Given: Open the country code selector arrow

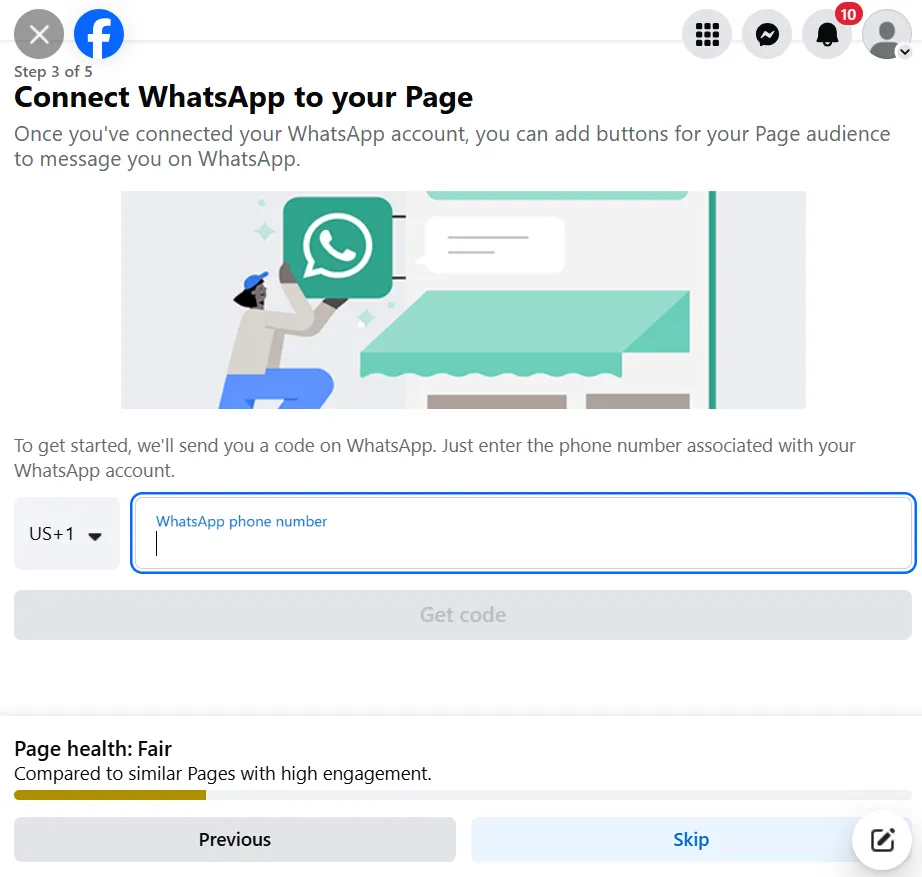Looking at the screenshot, I should click(x=95, y=534).
